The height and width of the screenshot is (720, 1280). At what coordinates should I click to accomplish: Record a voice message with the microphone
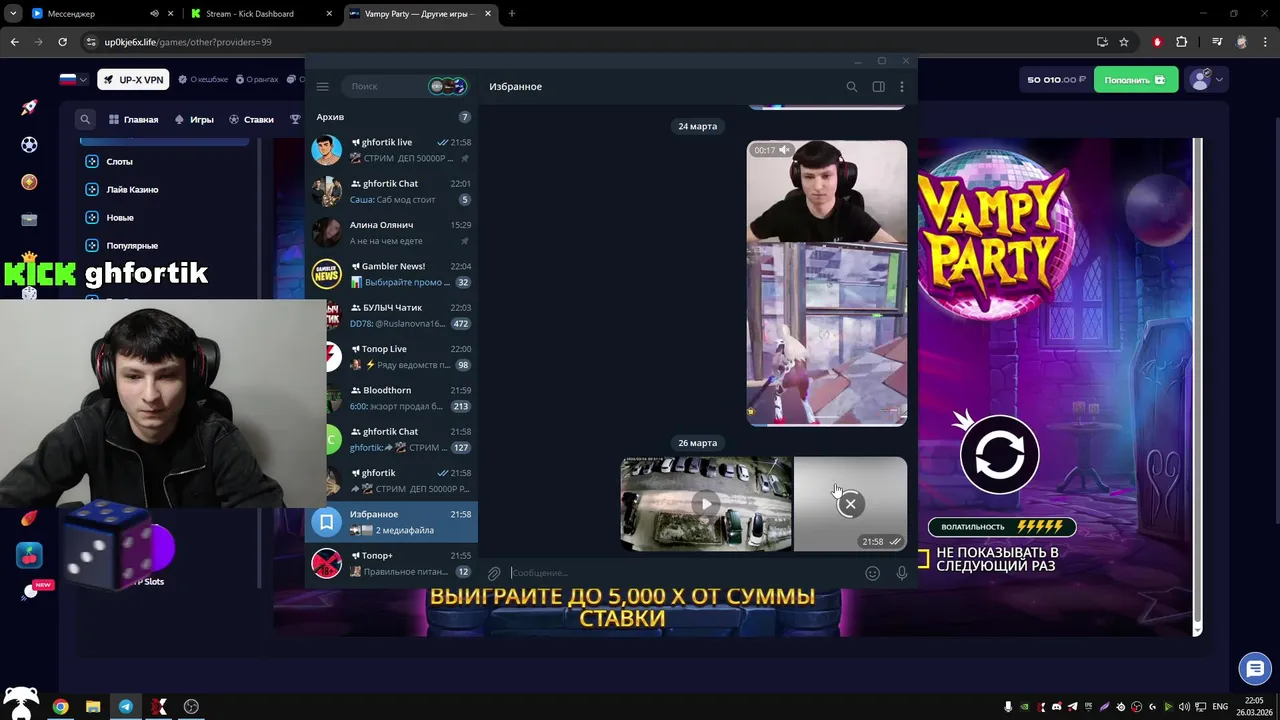pyautogui.click(x=901, y=573)
